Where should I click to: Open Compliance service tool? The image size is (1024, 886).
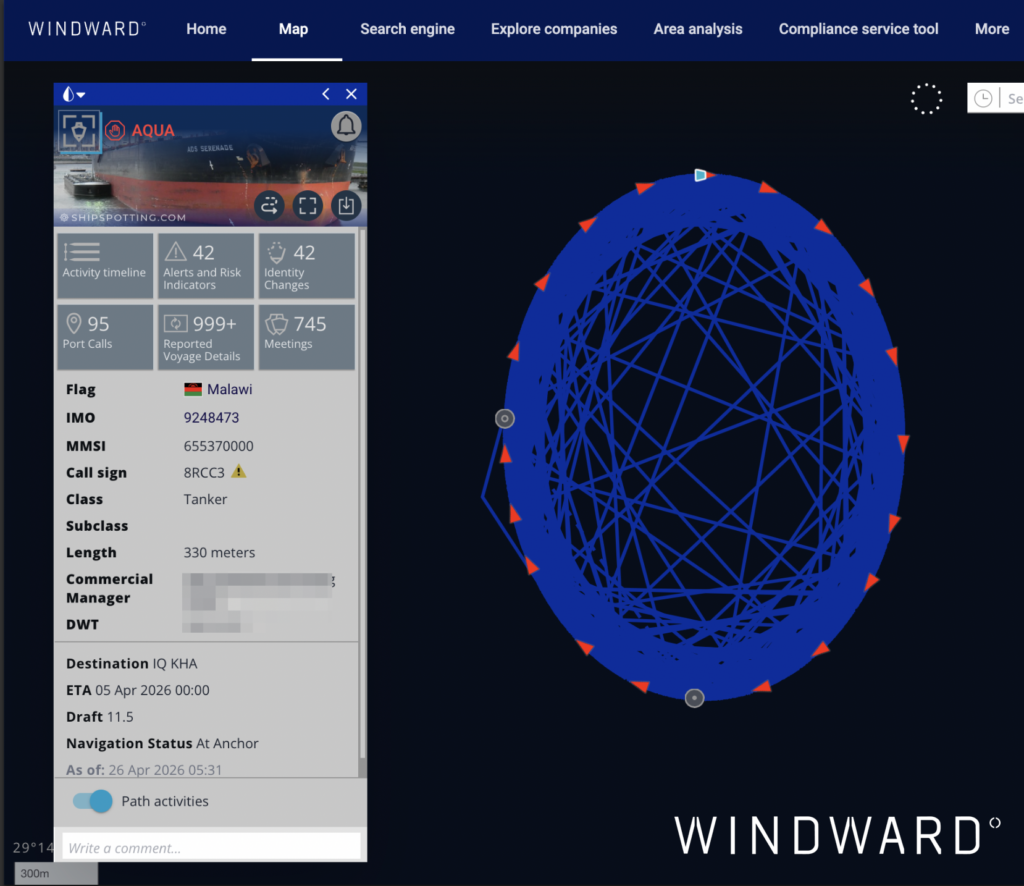(858, 29)
